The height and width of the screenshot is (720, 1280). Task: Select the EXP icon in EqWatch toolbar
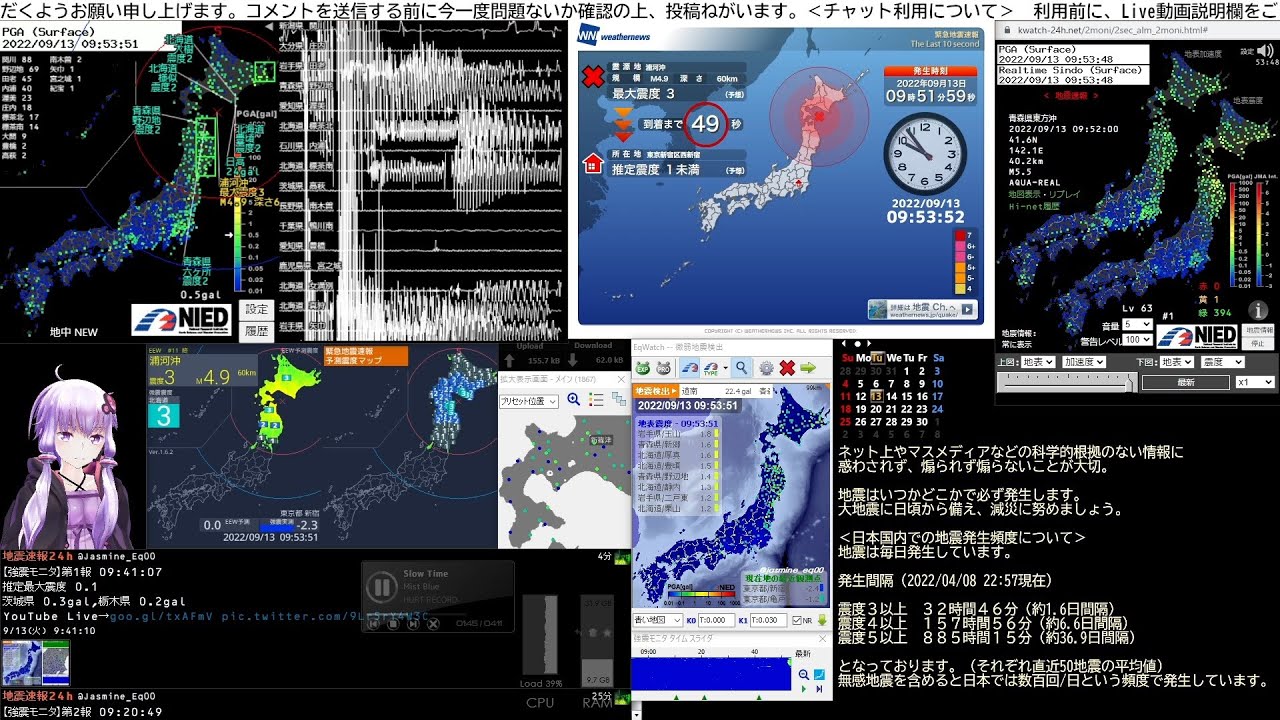point(643,367)
